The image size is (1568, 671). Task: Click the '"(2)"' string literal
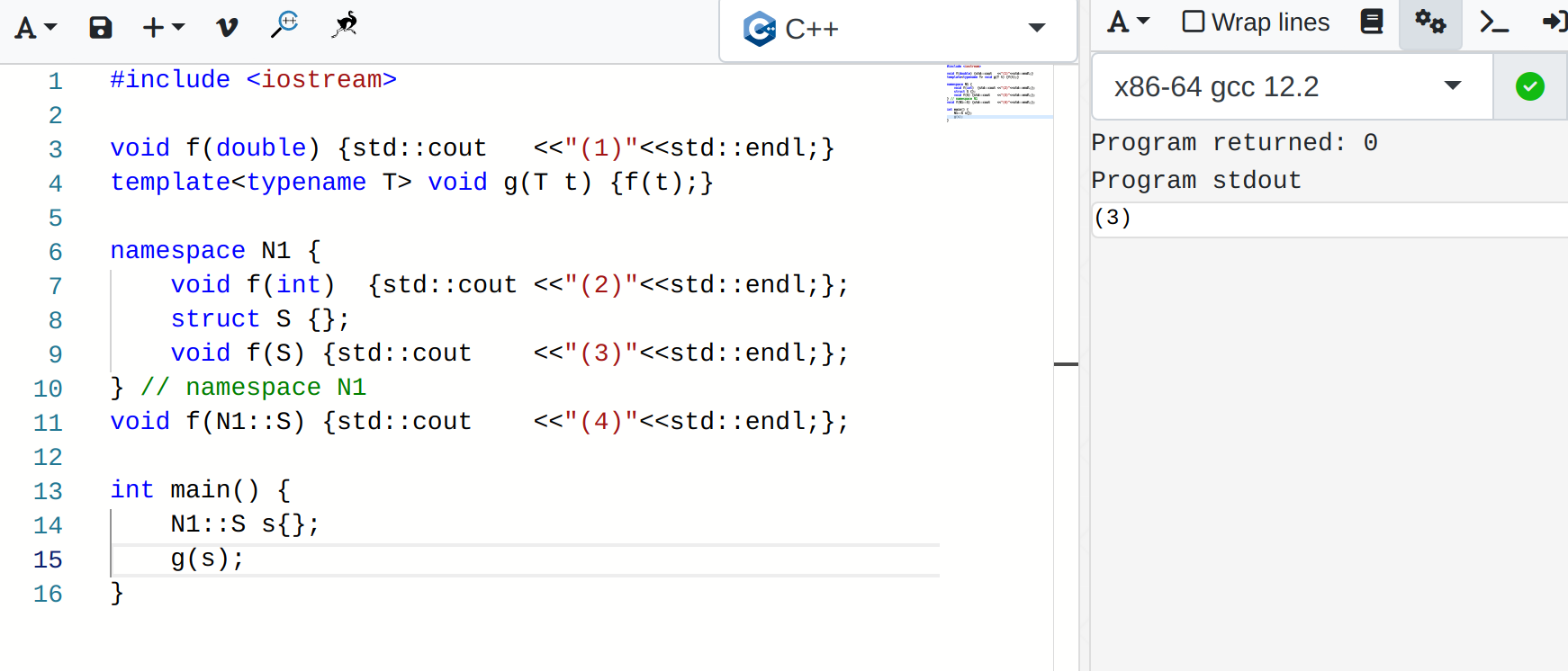[601, 285]
